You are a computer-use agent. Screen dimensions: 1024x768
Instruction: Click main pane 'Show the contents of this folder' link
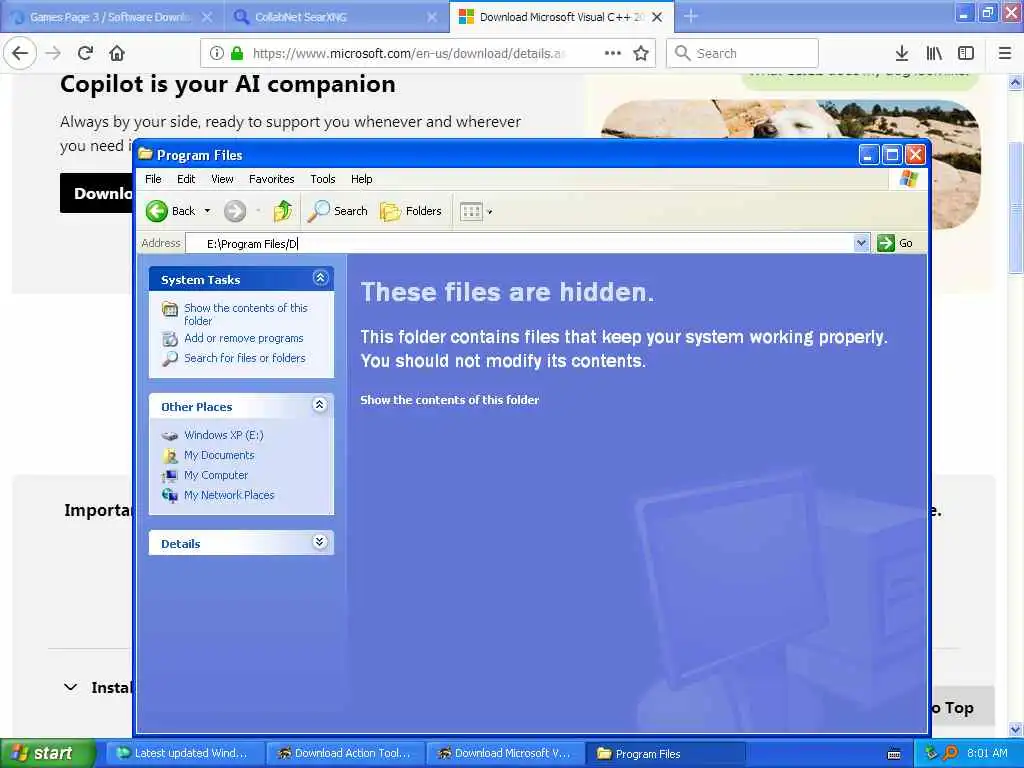[449, 400]
